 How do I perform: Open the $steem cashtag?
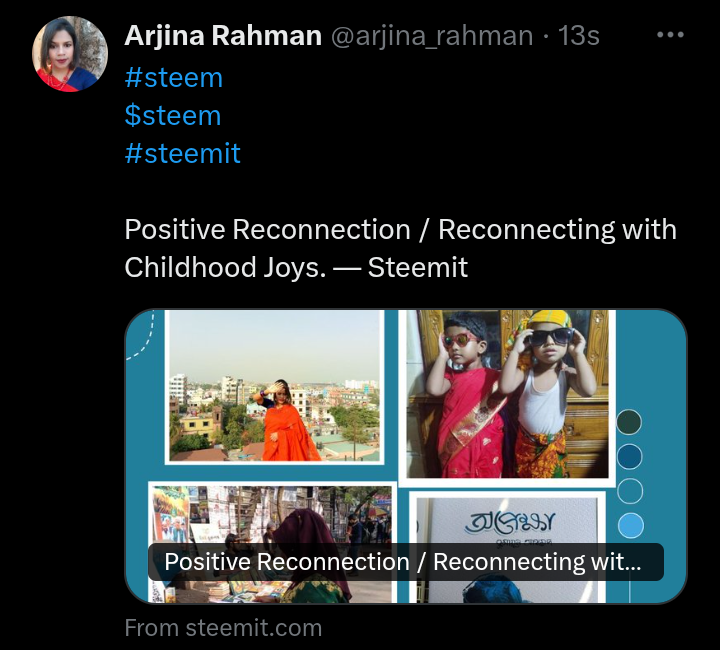click(173, 115)
